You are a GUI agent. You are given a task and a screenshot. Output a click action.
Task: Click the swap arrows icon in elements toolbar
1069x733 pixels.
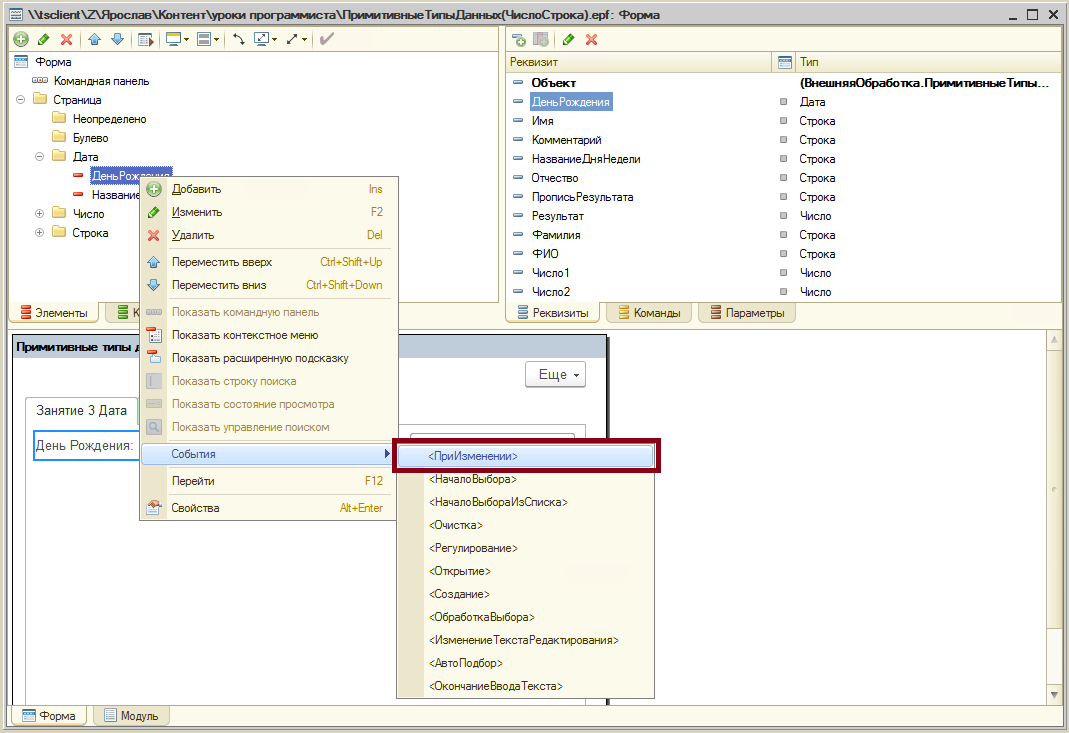click(239, 39)
